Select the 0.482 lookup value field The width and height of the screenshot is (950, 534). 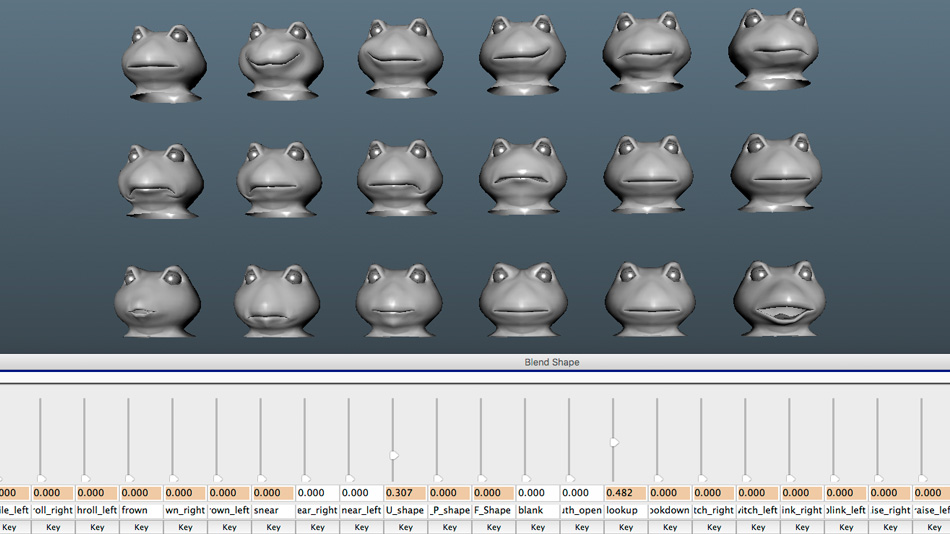pyautogui.click(x=625, y=493)
